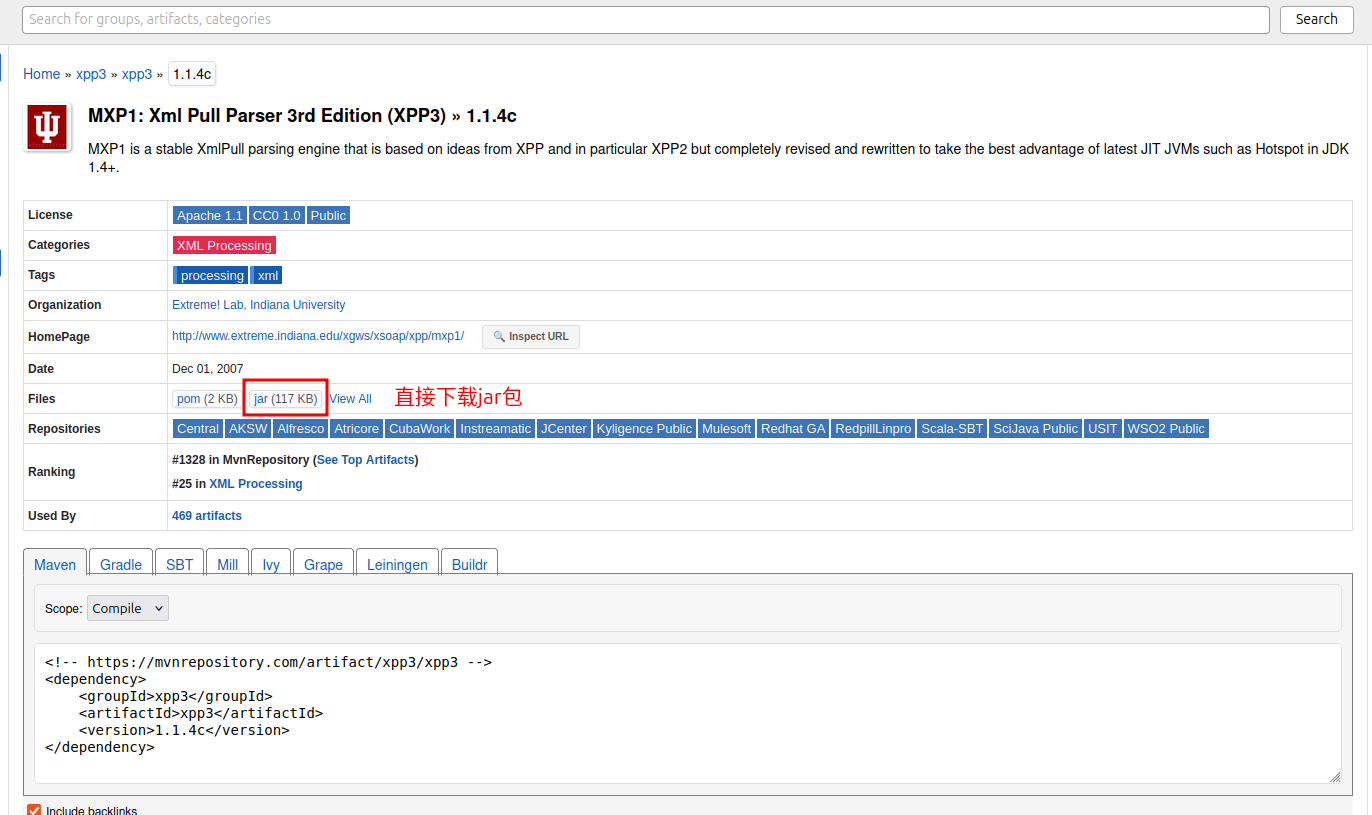The height and width of the screenshot is (815, 1372).
Task: Open the Mulesoft repository
Action: (x=726, y=429)
